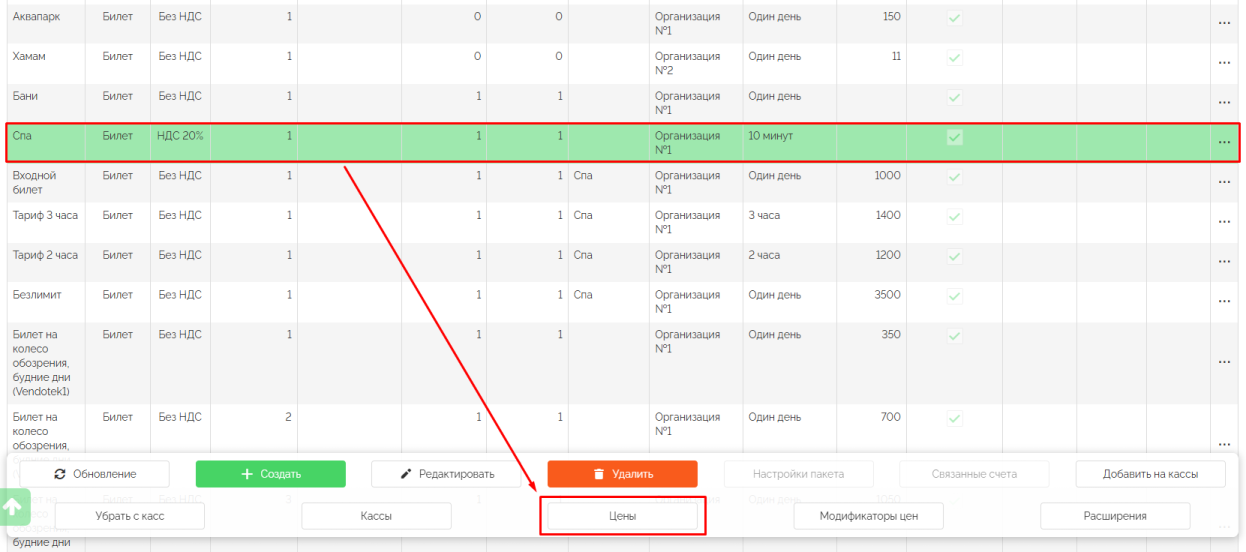Click Редактировать button with pencil icon

pyautogui.click(x=446, y=474)
